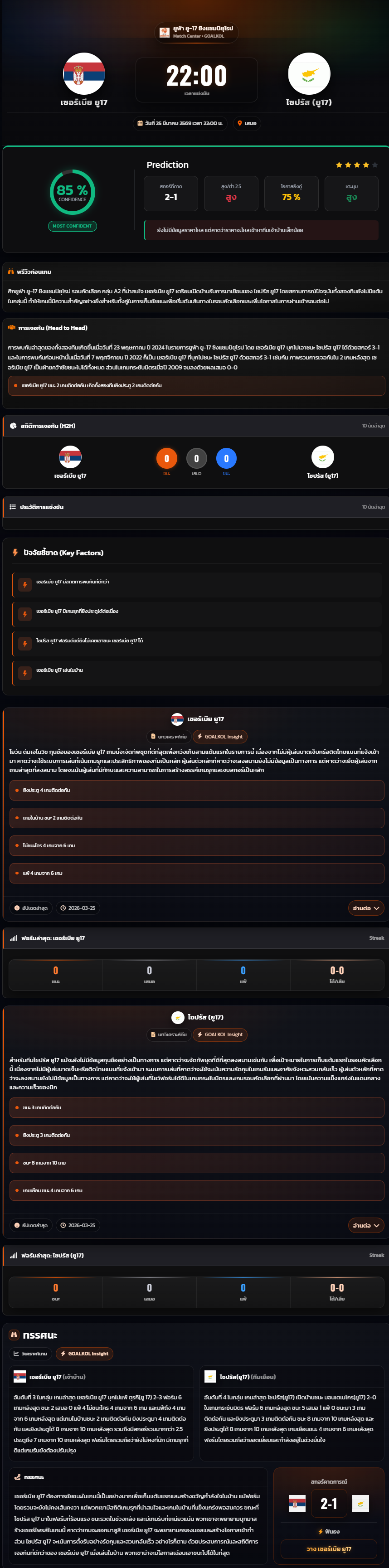This screenshot has width=389, height=1568.
Task: Click the lightning bolt icon next to Key Factors heading
Action: click(x=16, y=552)
